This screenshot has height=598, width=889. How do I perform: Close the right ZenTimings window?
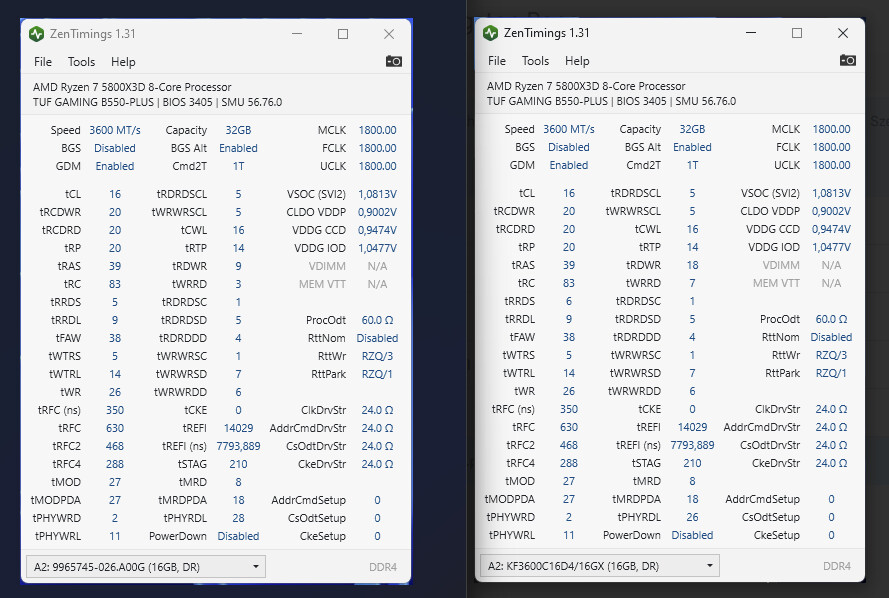tap(843, 33)
